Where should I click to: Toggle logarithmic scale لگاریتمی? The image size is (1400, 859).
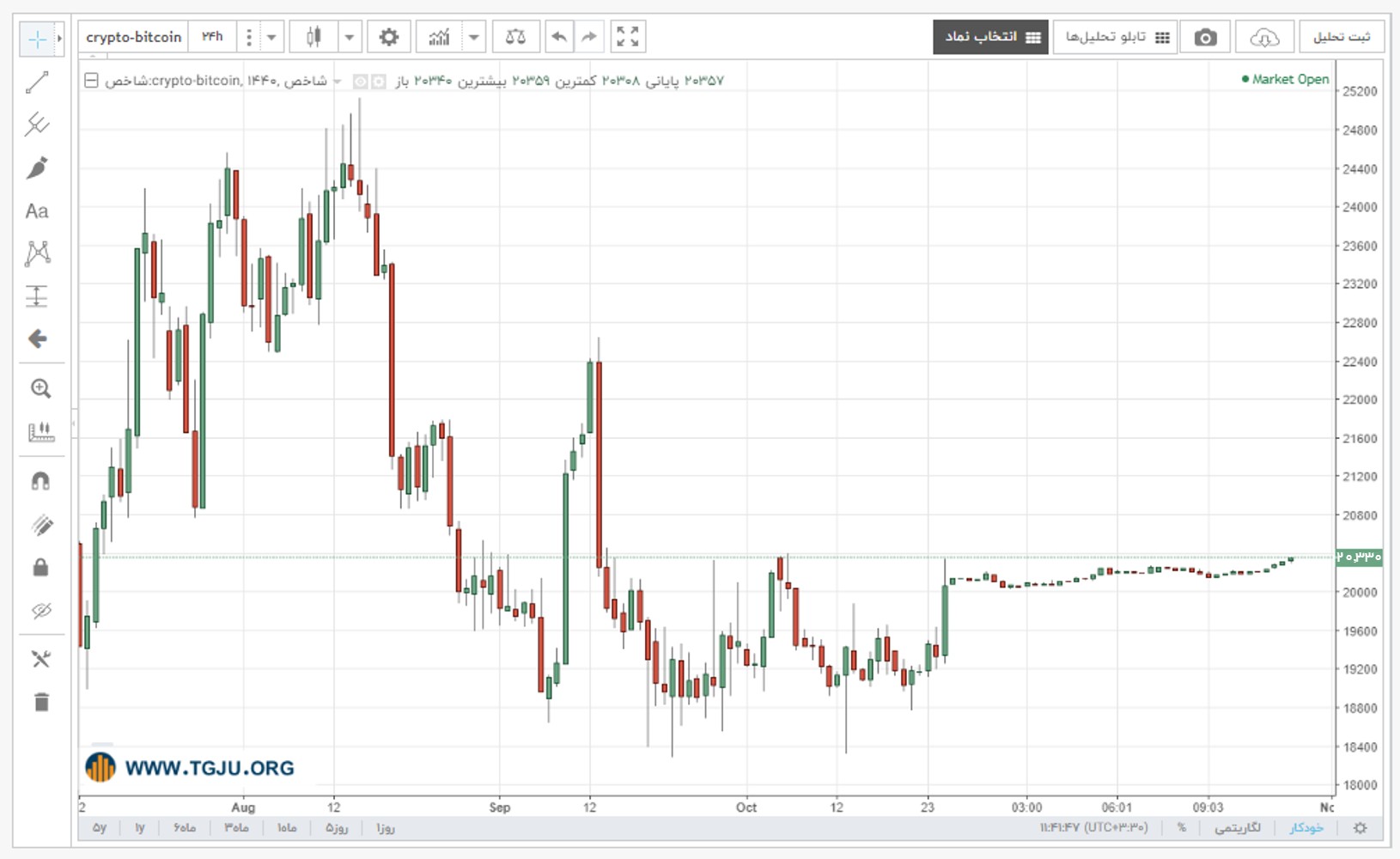click(1238, 828)
